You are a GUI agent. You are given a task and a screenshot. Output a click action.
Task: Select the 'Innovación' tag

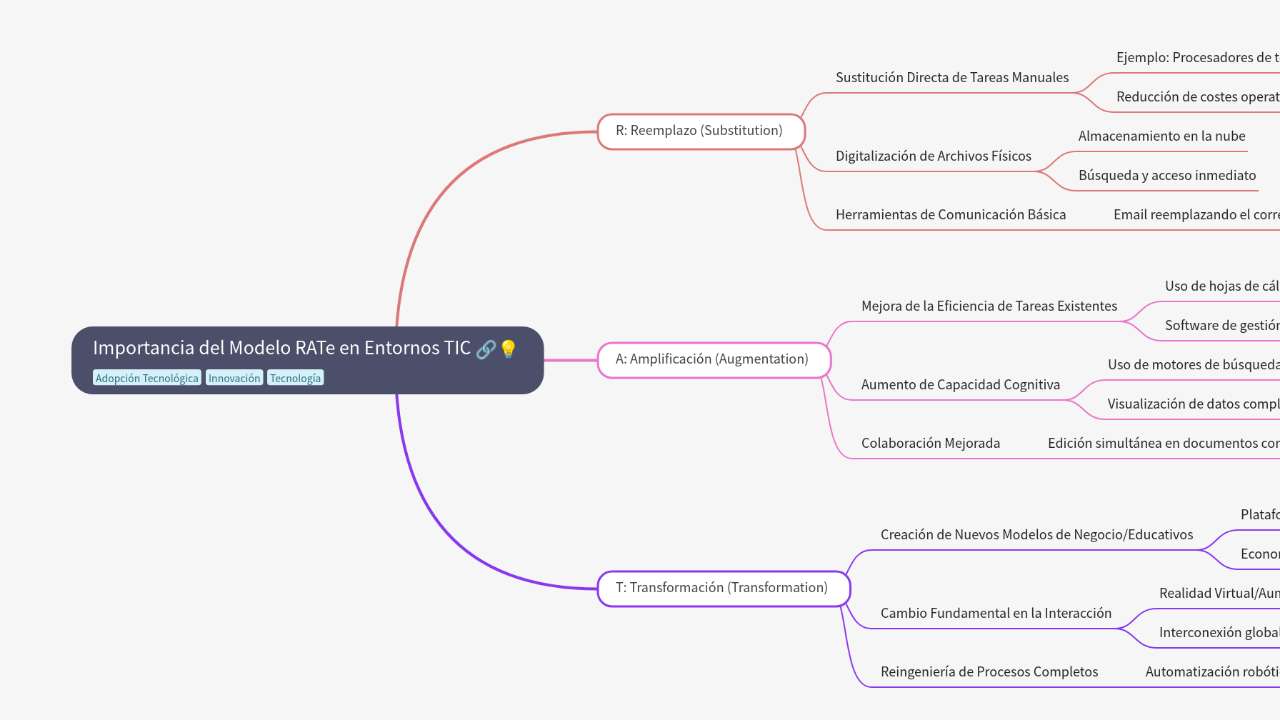(235, 378)
